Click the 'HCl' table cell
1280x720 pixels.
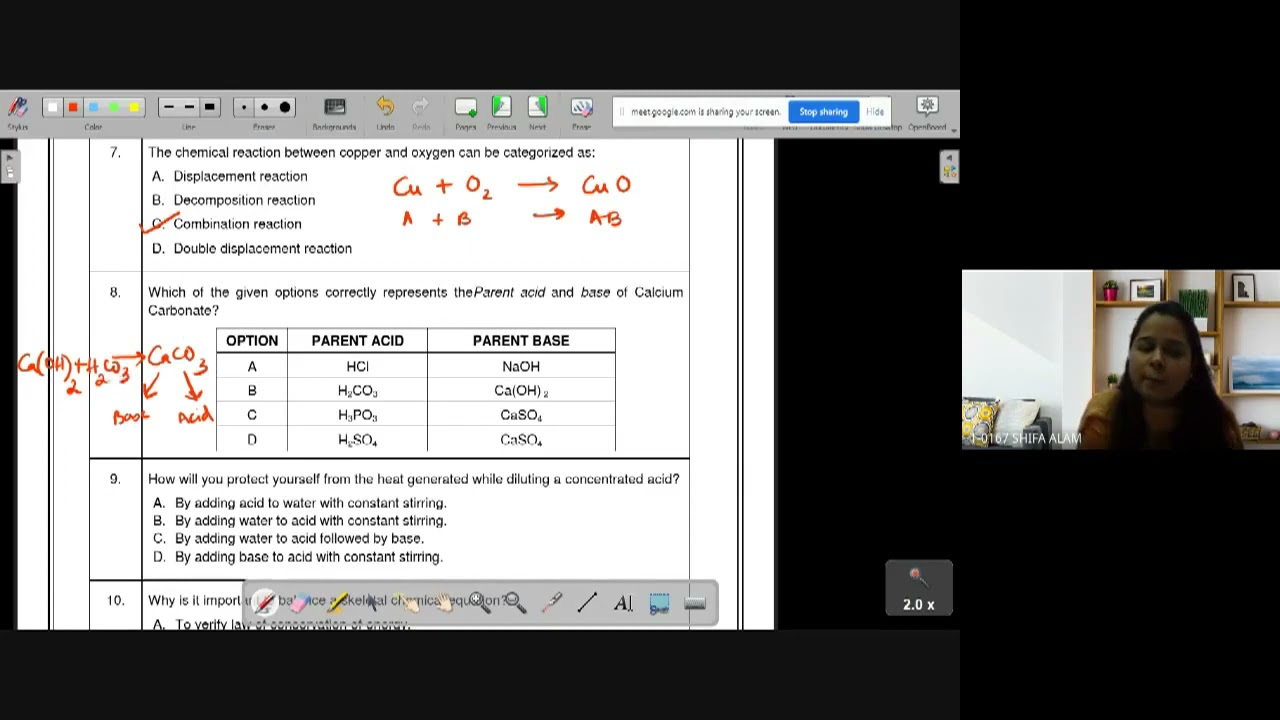coord(357,367)
